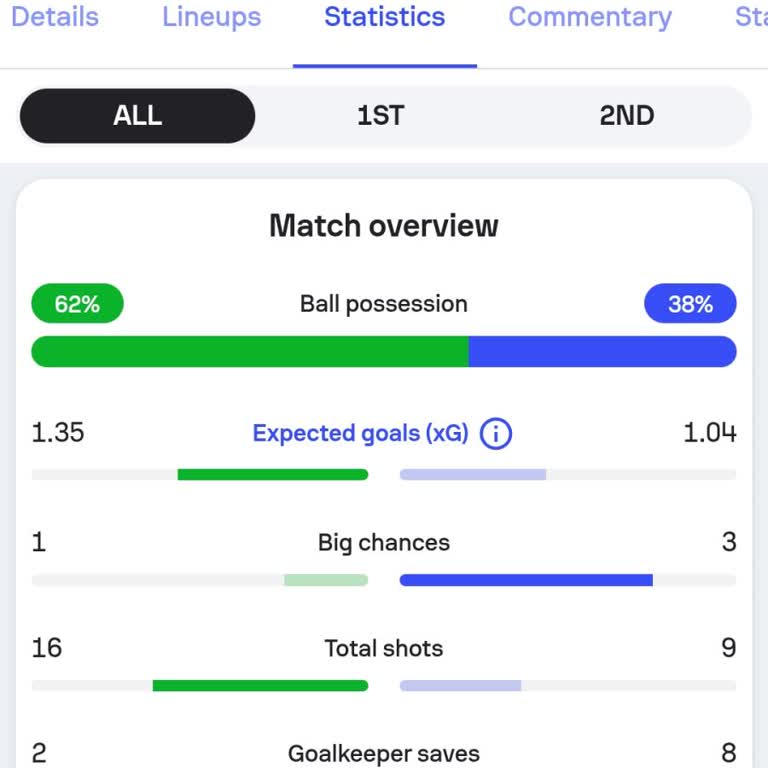This screenshot has width=768, height=768.
Task: Show 1ST half statistics
Action: [x=381, y=116]
